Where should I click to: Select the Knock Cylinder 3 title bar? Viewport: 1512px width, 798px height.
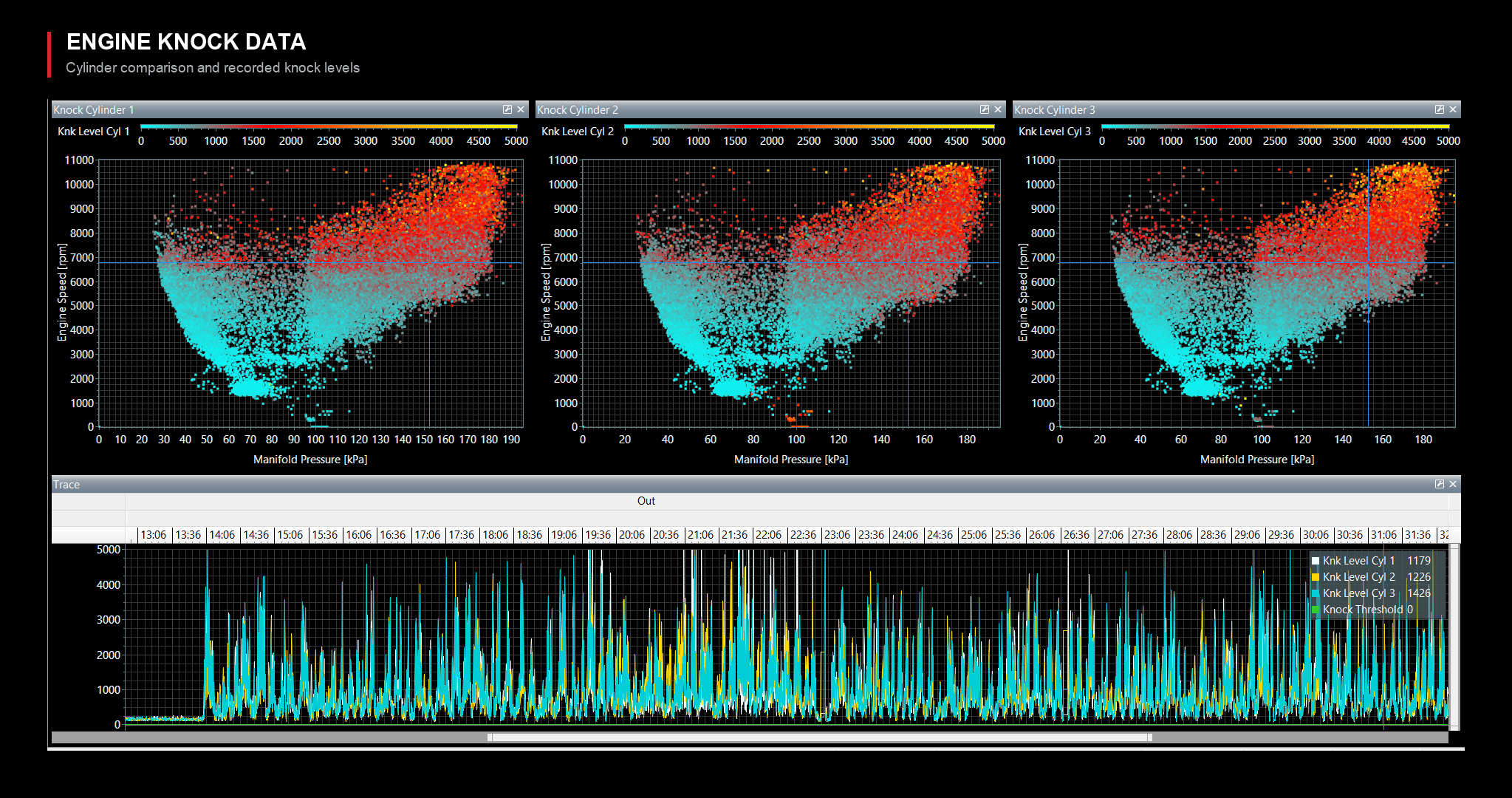(x=1236, y=109)
